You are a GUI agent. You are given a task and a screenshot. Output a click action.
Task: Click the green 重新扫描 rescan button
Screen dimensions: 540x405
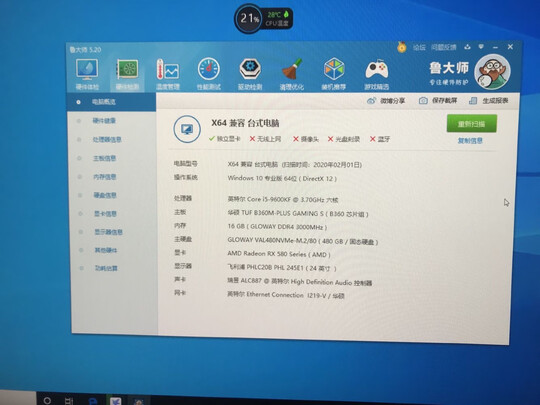pos(471,124)
